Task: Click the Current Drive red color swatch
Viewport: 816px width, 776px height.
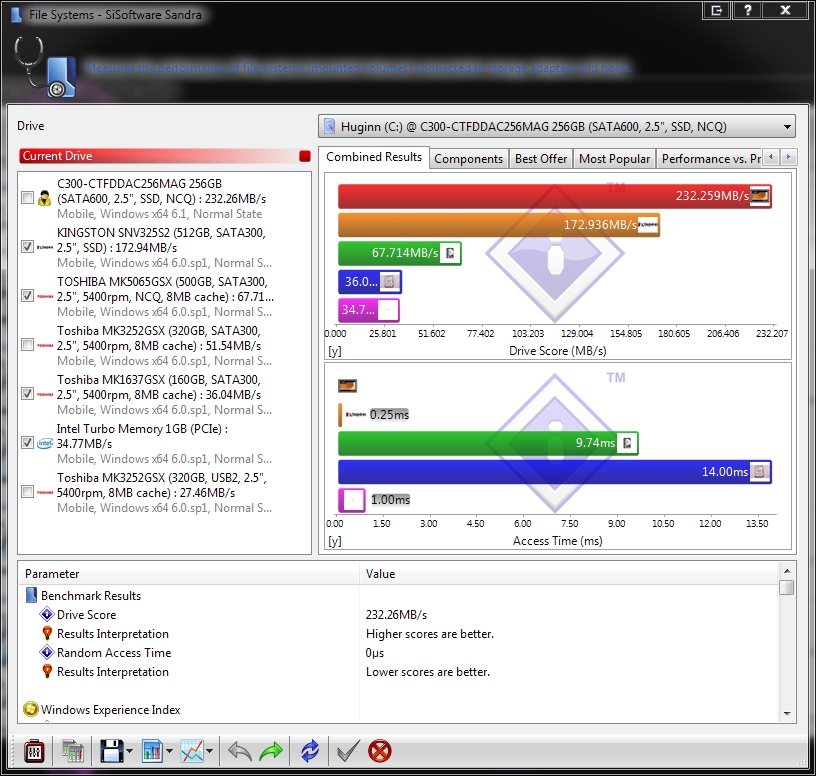Action: point(305,156)
